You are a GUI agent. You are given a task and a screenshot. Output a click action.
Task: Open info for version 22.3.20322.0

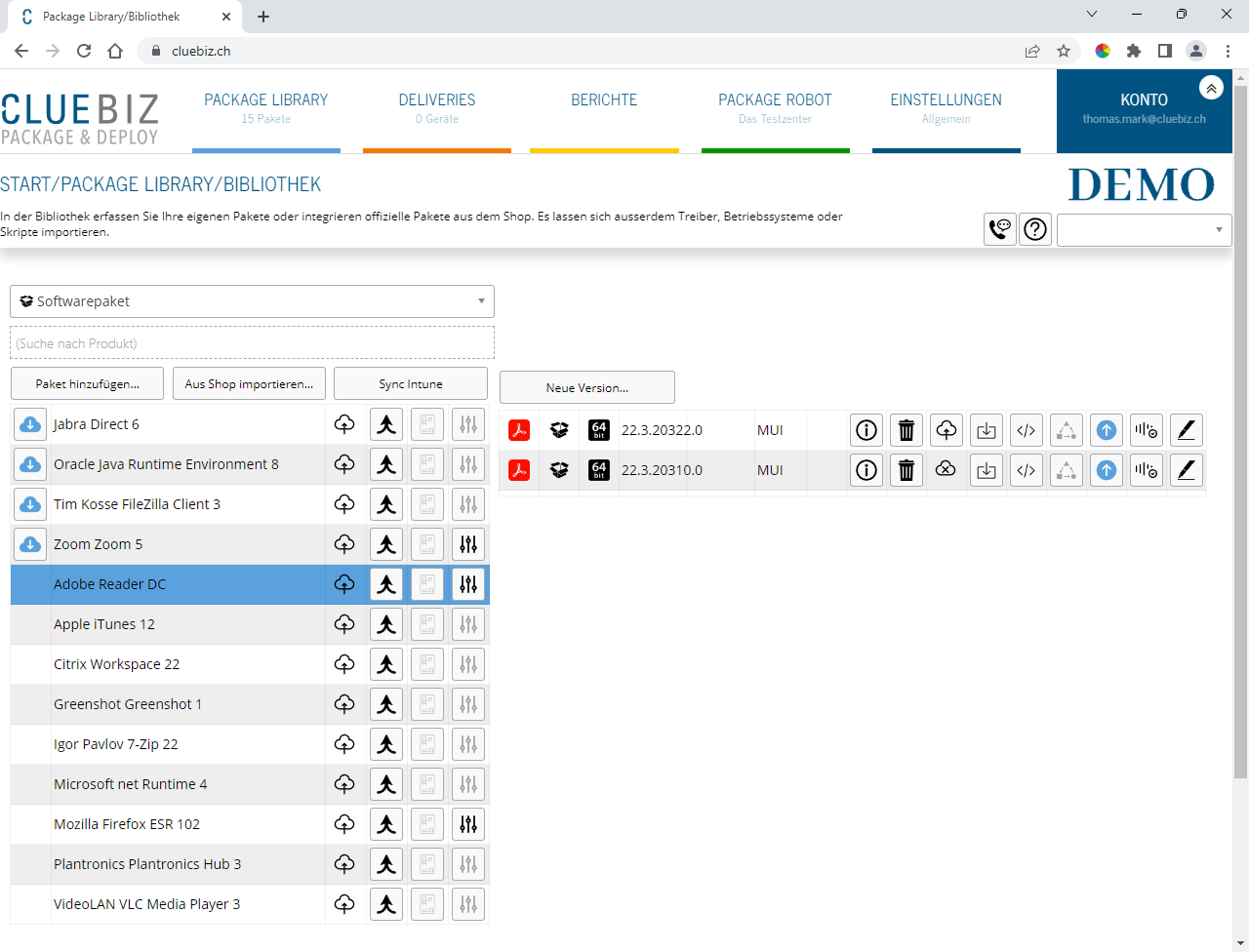[x=866, y=430]
